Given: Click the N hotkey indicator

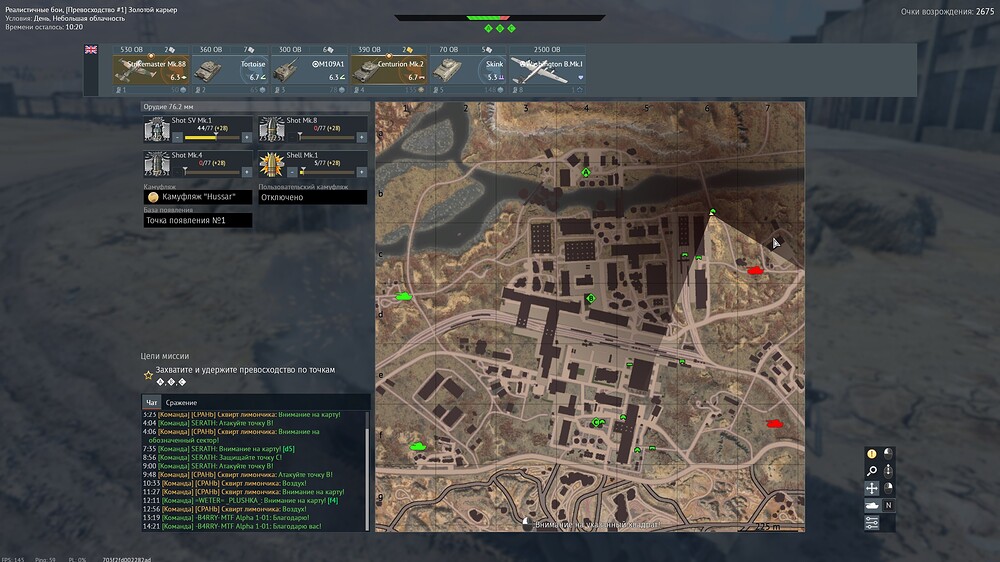Looking at the screenshot, I should [888, 505].
